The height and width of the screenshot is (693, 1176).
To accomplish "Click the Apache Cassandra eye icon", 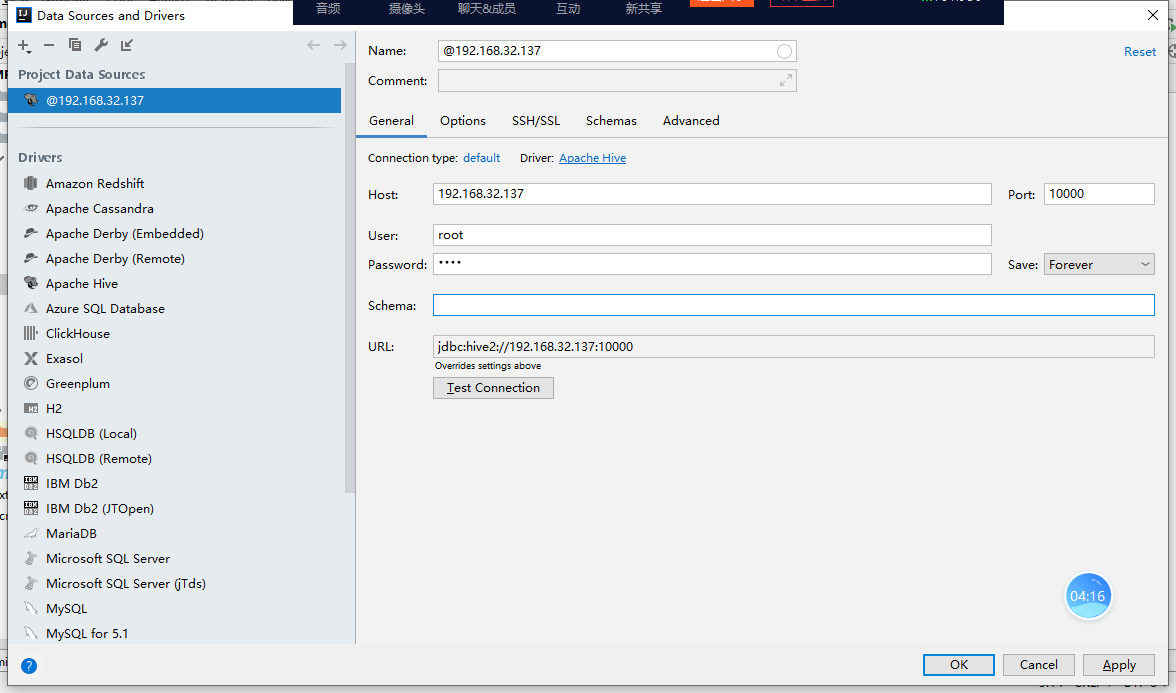I will click(31, 208).
